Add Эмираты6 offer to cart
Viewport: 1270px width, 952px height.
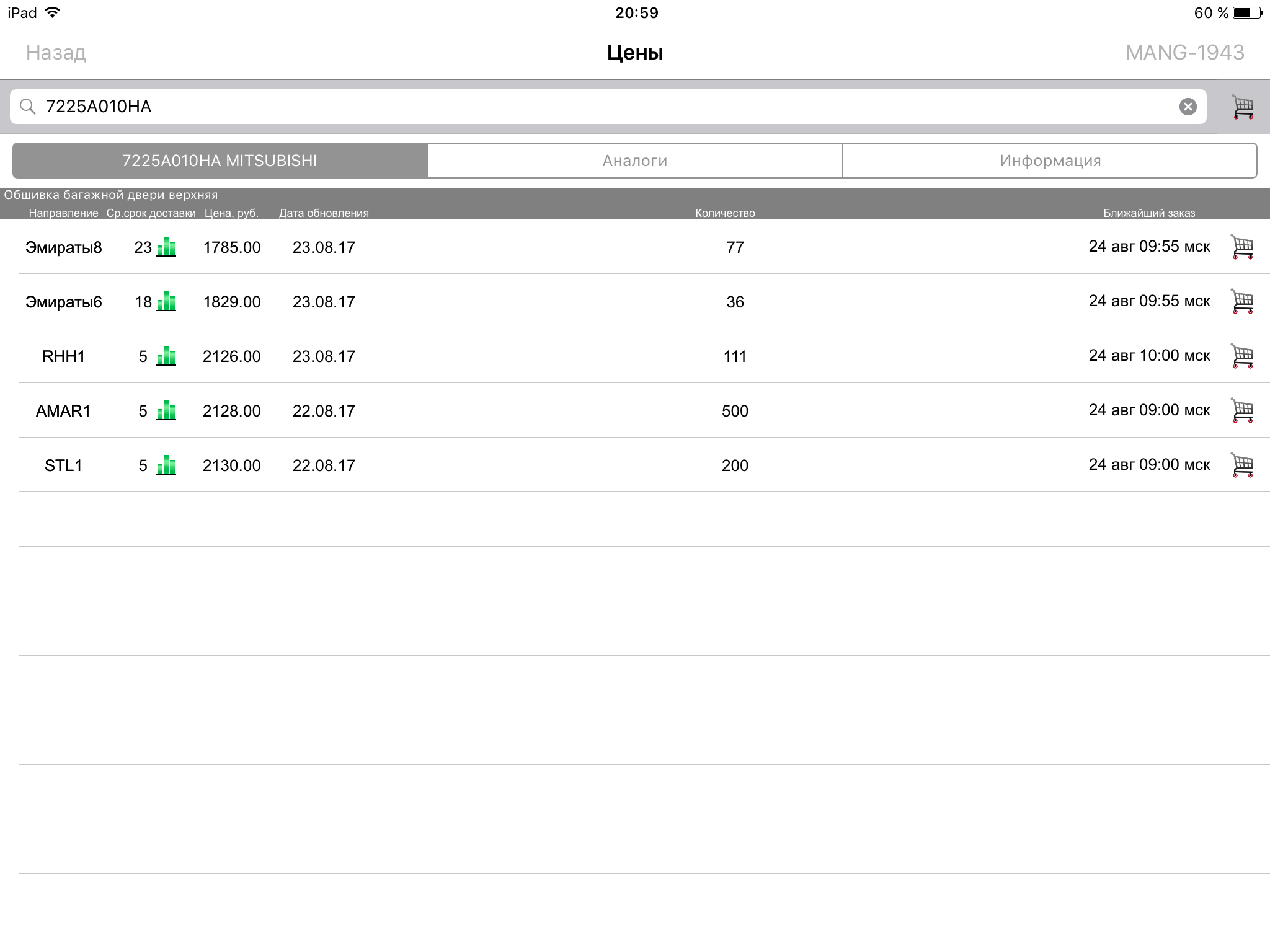1242,301
